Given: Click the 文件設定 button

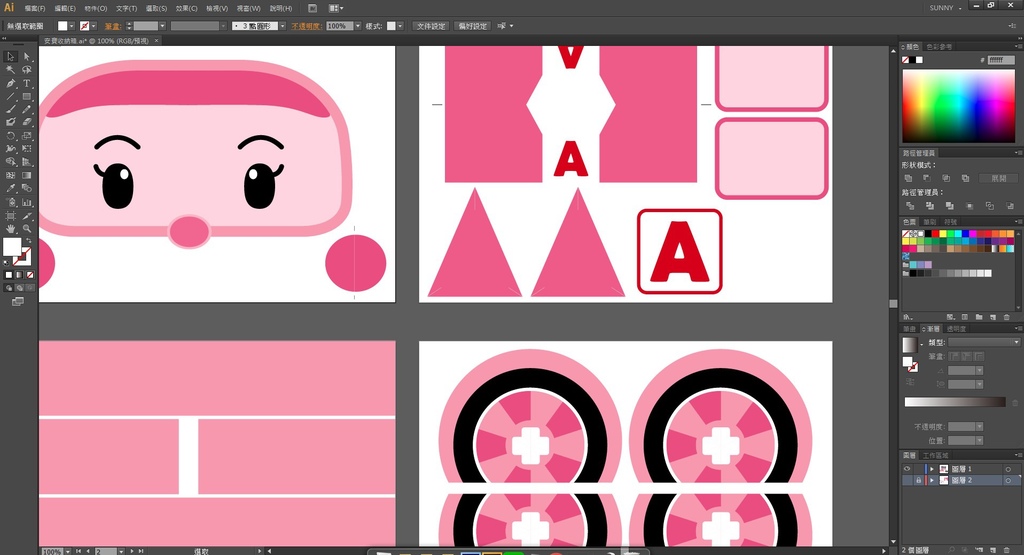Looking at the screenshot, I should click(x=430, y=26).
